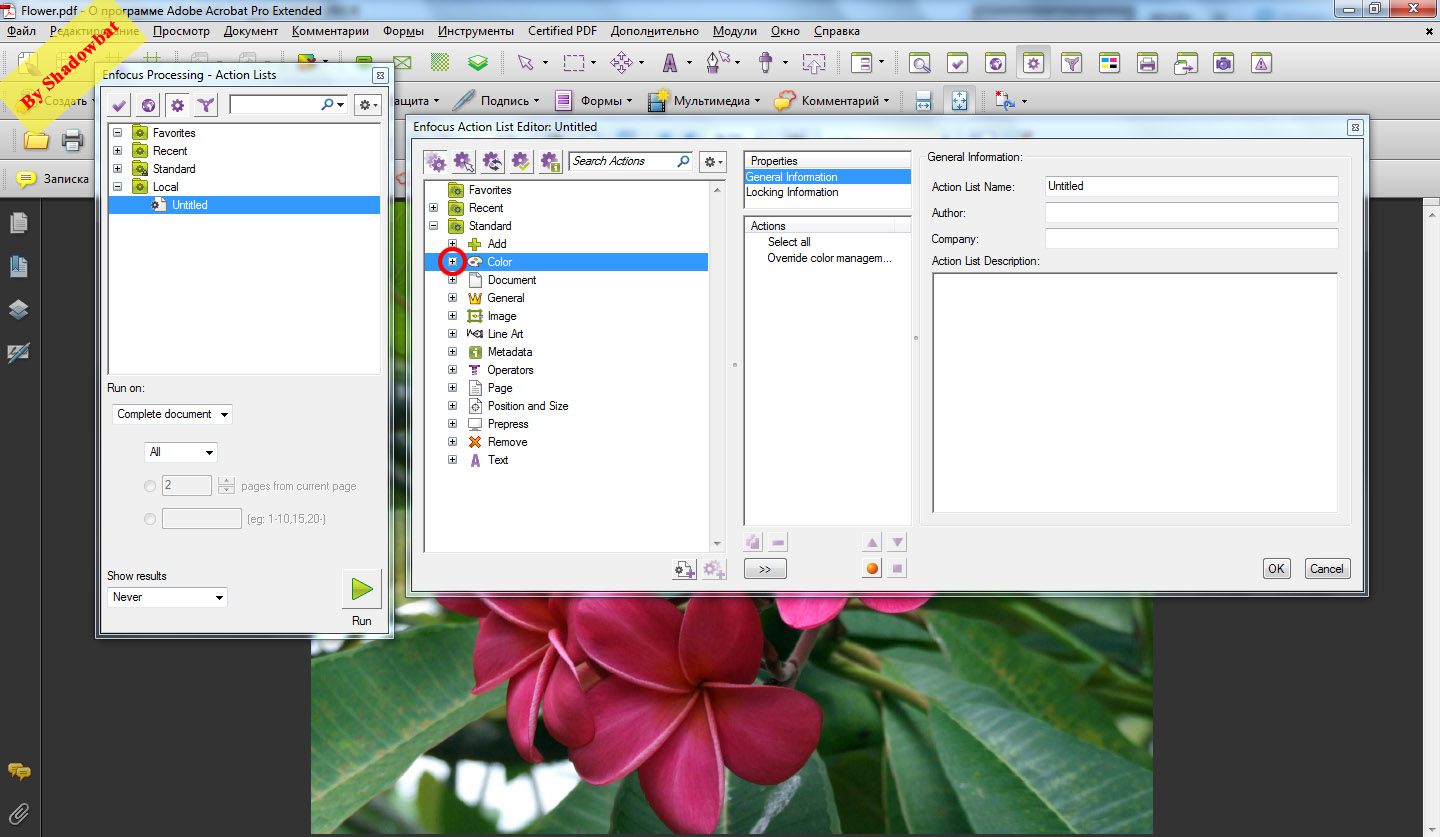Click the >> expand button below Actions list
1440x837 pixels.
(765, 569)
